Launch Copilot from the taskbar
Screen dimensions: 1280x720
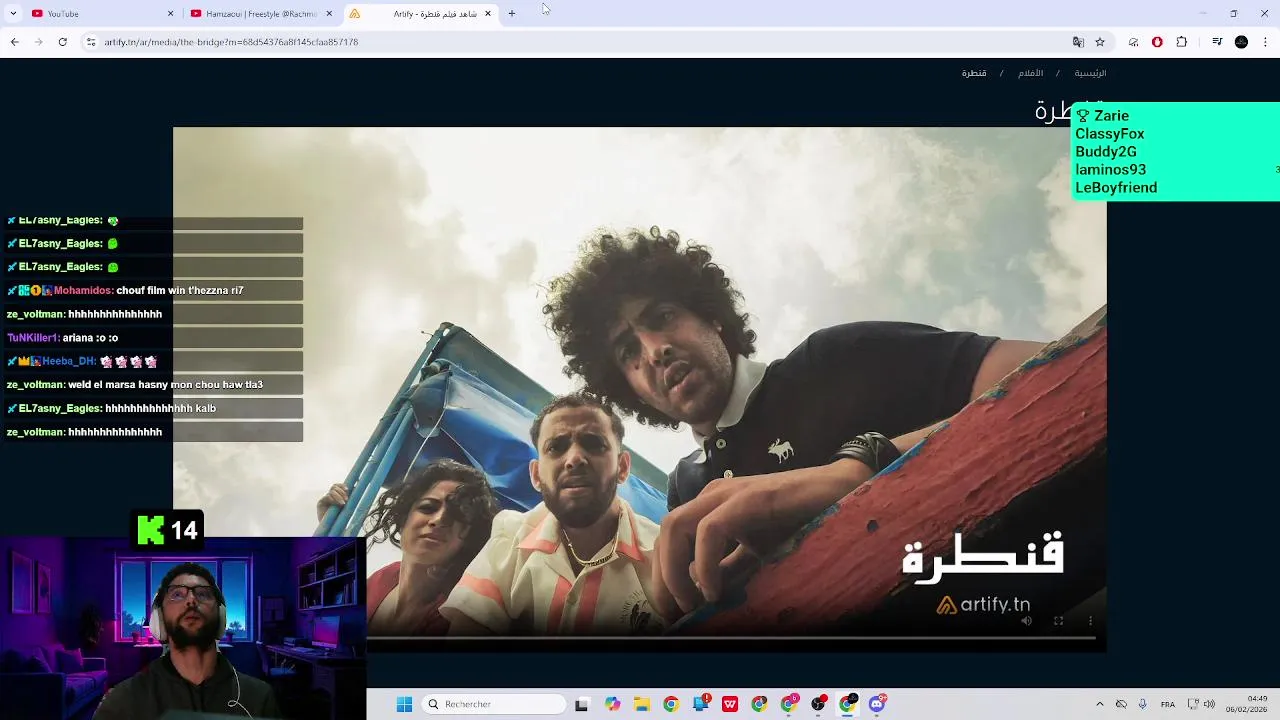tap(612, 704)
